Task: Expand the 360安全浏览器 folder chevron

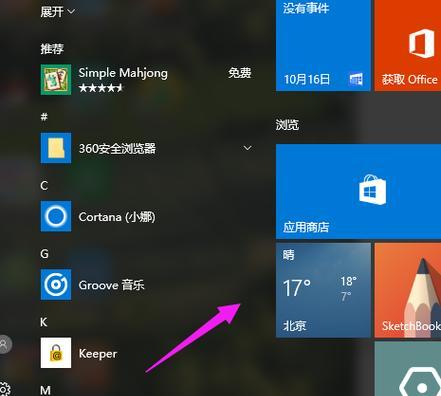Action: click(247, 148)
